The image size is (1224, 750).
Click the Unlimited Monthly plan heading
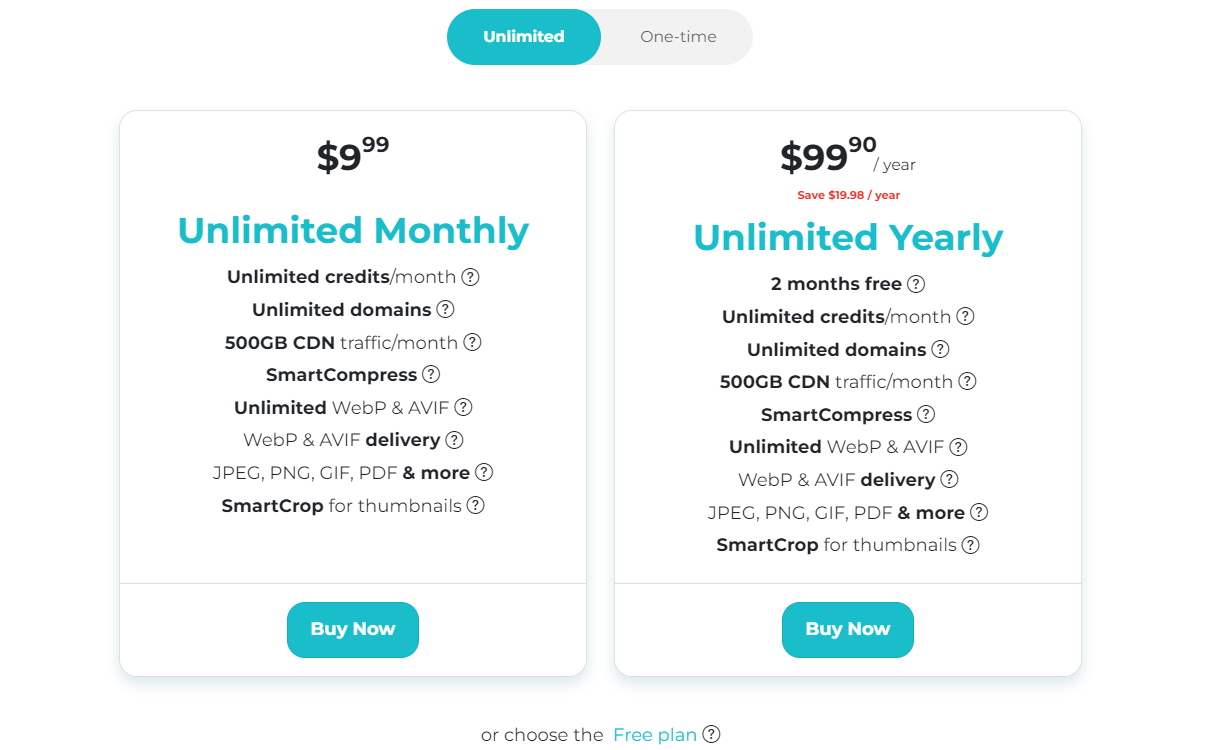pyautogui.click(x=353, y=231)
